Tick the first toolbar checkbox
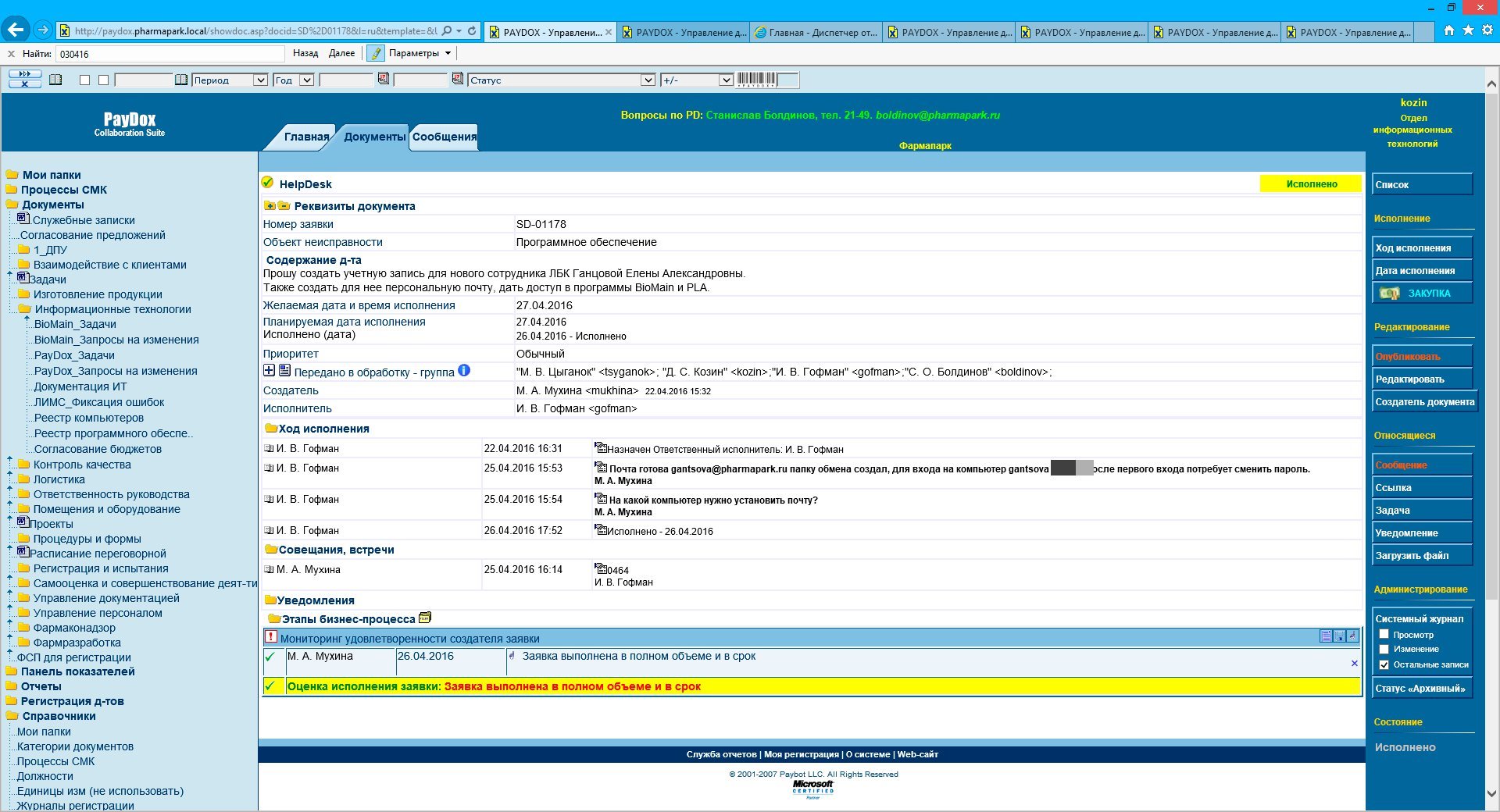 pos(85,80)
